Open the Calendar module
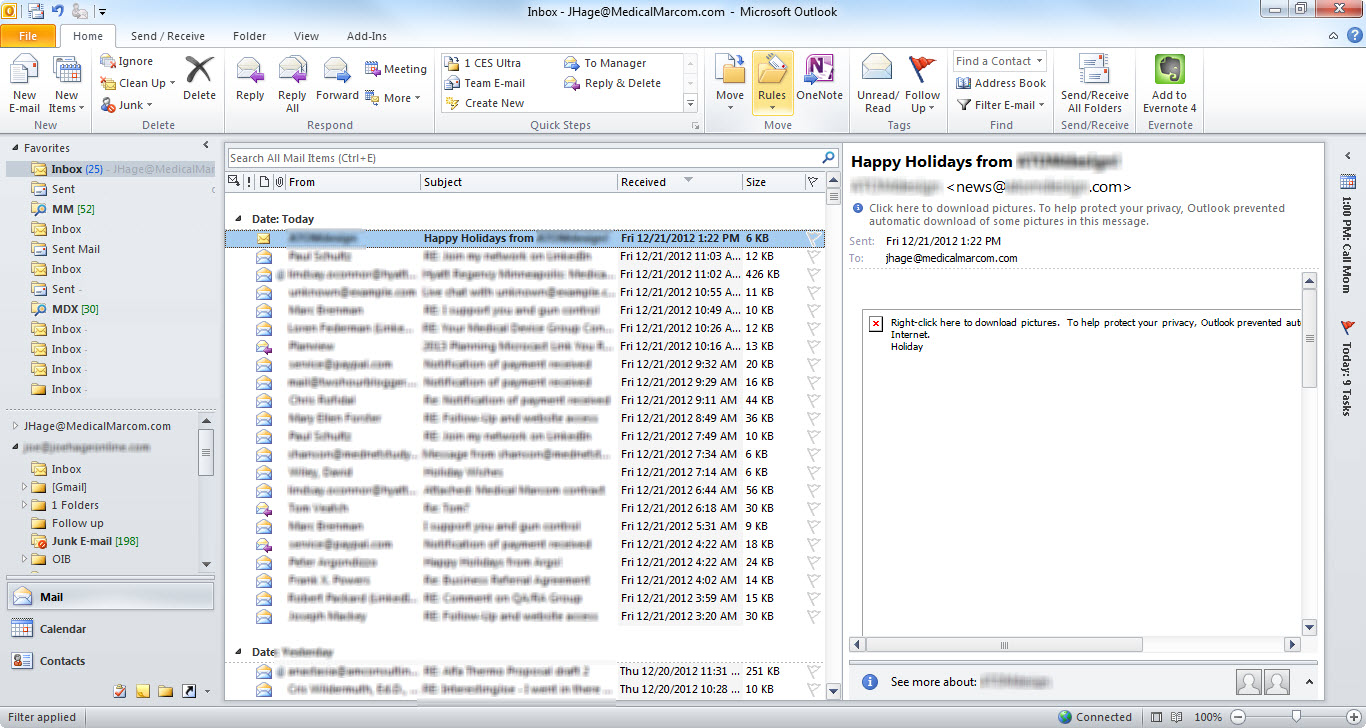1366x728 pixels. 109,629
